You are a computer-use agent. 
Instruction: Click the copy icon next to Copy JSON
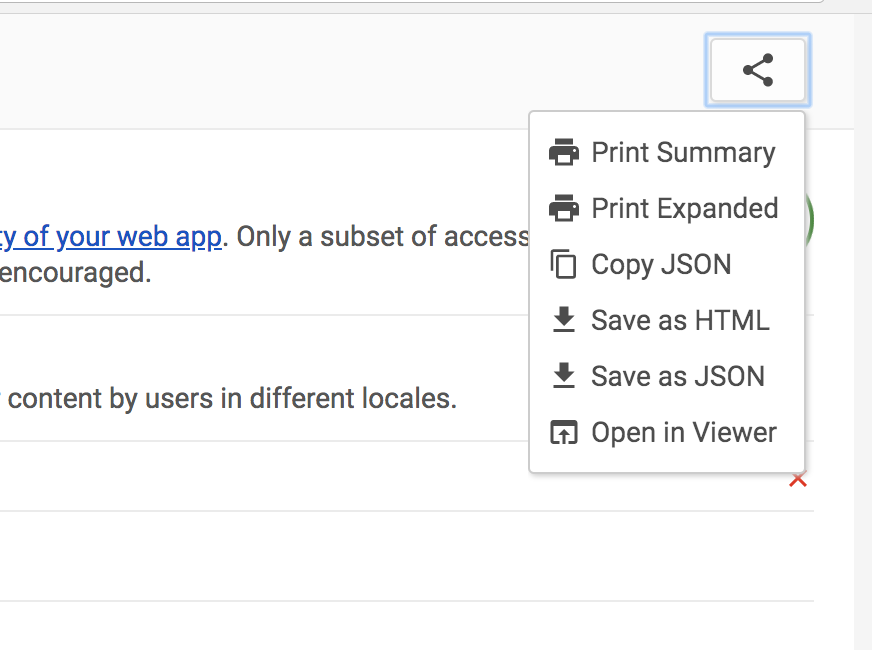click(x=564, y=265)
